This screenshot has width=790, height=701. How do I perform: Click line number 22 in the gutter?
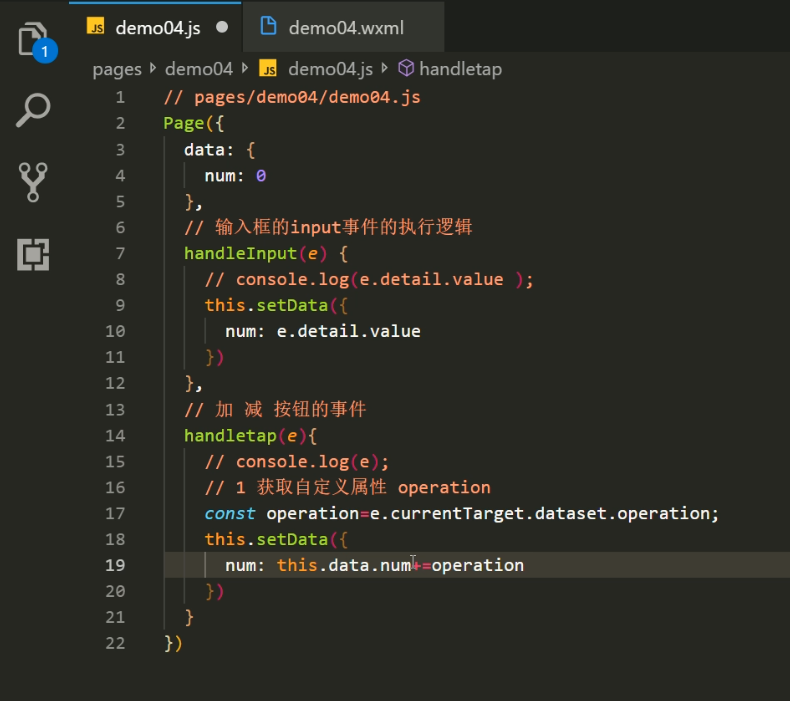115,643
